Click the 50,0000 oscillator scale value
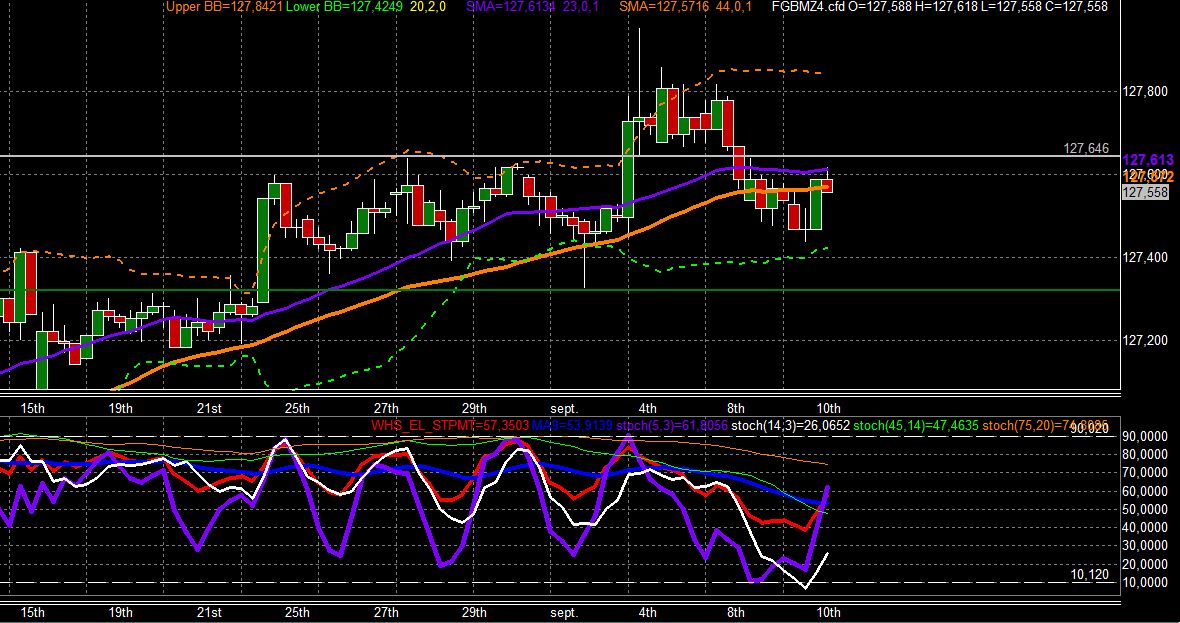 [x=1145, y=509]
